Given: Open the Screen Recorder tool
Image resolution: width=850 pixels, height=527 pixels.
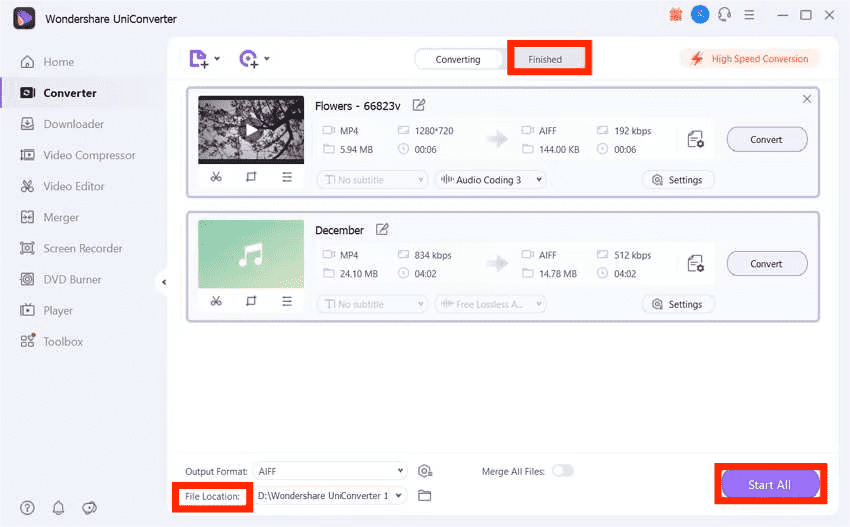Looking at the screenshot, I should 71,248.
